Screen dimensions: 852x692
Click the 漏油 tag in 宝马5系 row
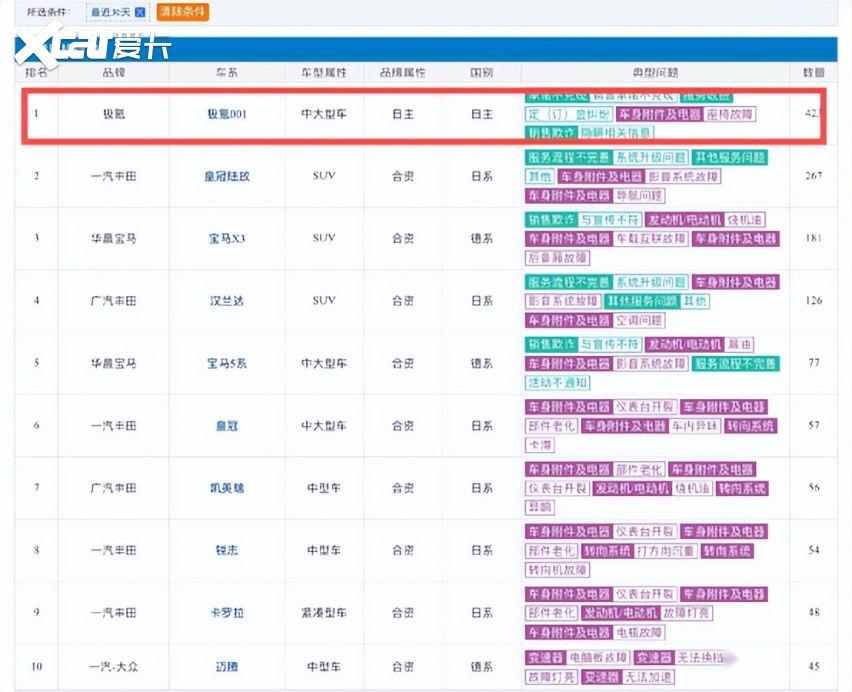click(739, 344)
